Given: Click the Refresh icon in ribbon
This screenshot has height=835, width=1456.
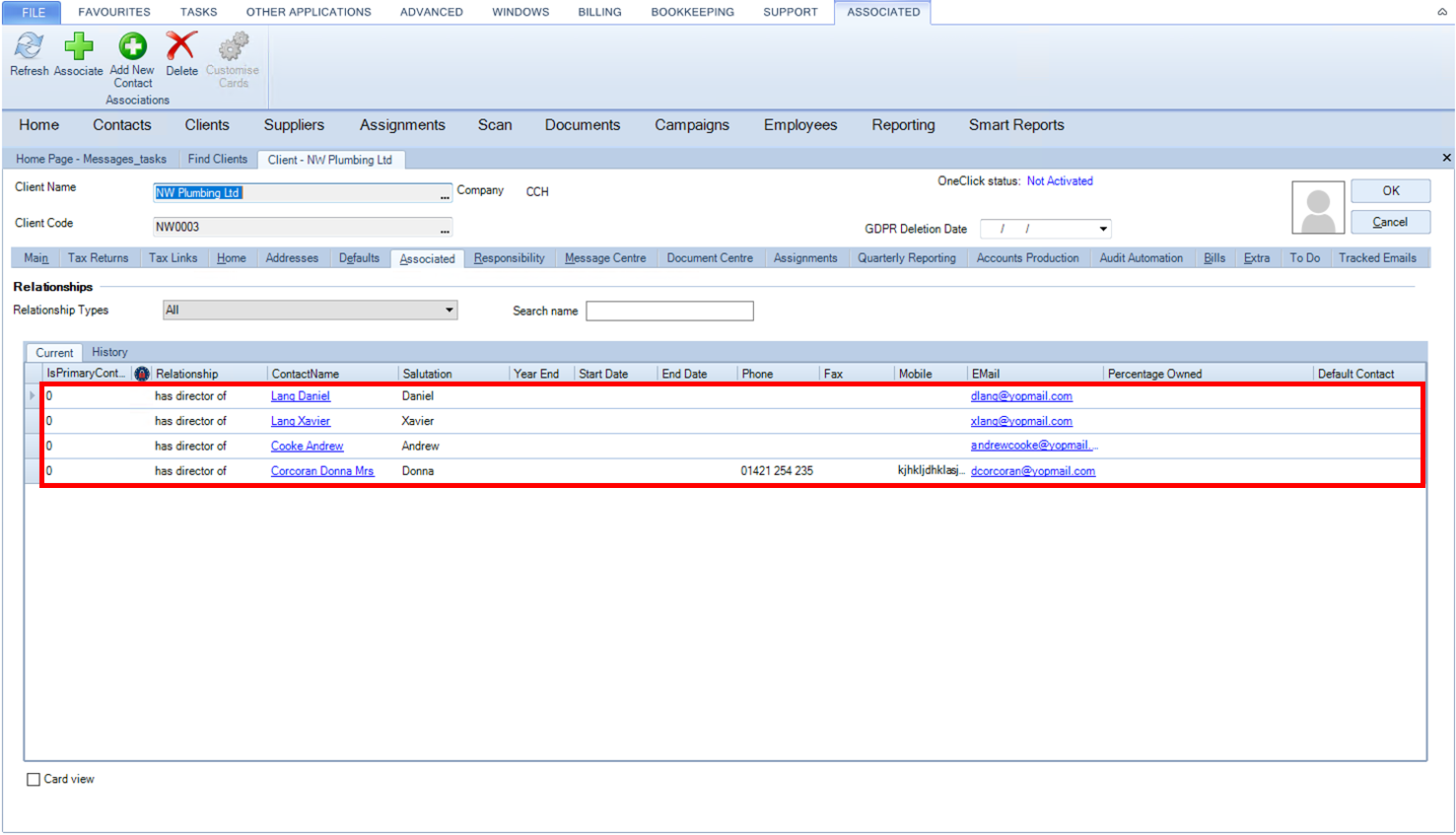Looking at the screenshot, I should tap(29, 46).
